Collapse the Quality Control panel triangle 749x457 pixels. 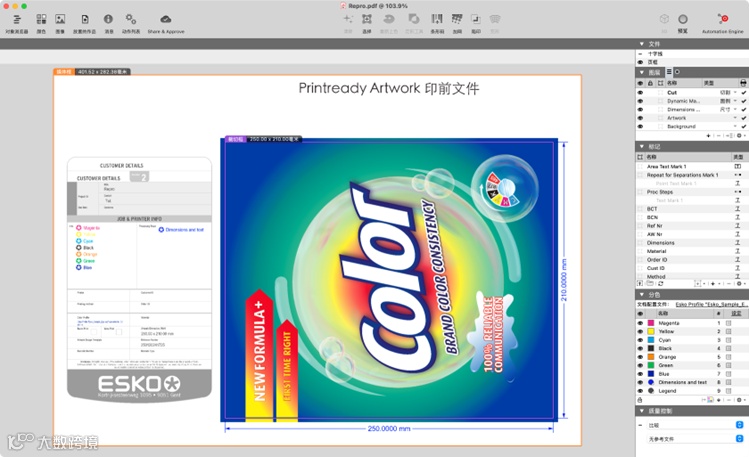click(642, 411)
